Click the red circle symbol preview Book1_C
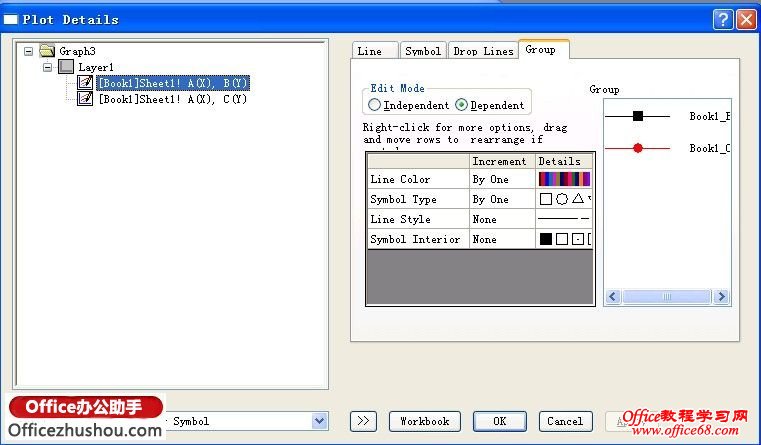 click(638, 148)
